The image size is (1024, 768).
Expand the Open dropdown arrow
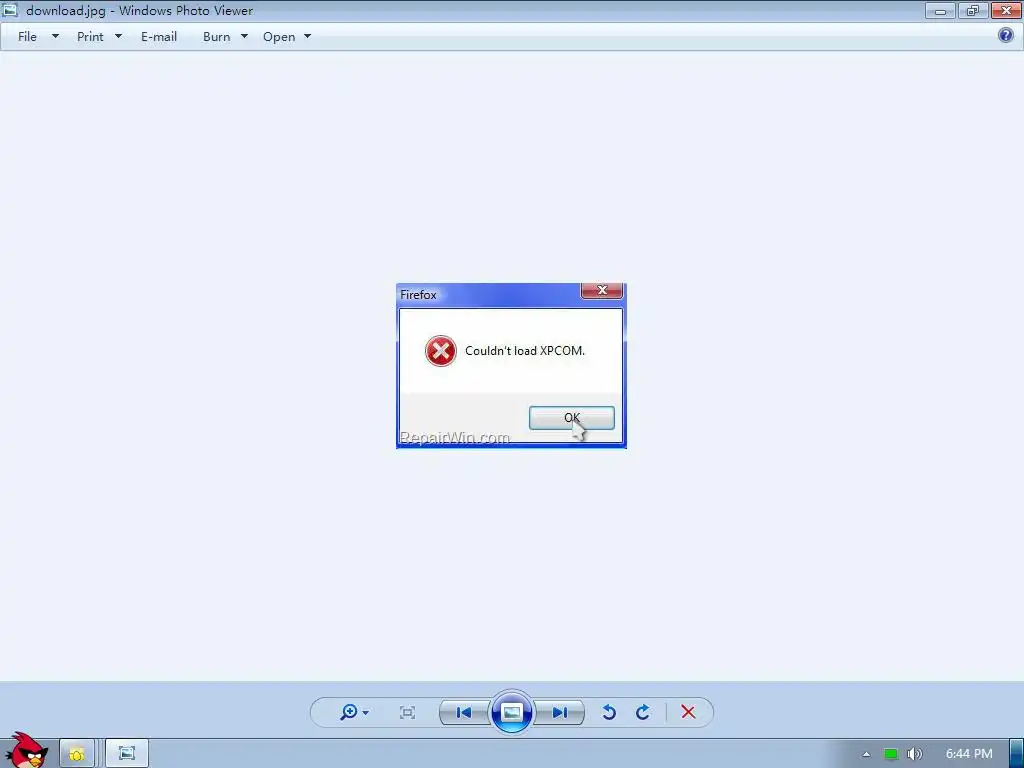(308, 37)
